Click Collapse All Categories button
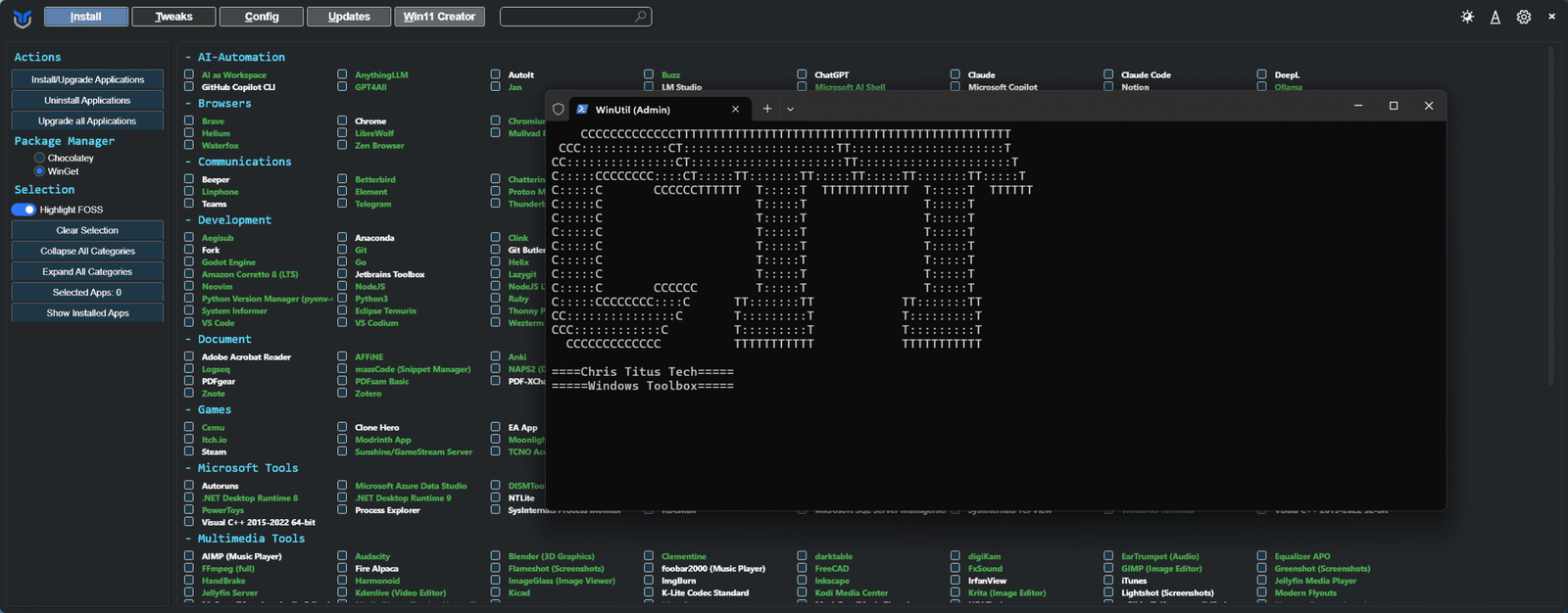1568x613 pixels. (87, 251)
